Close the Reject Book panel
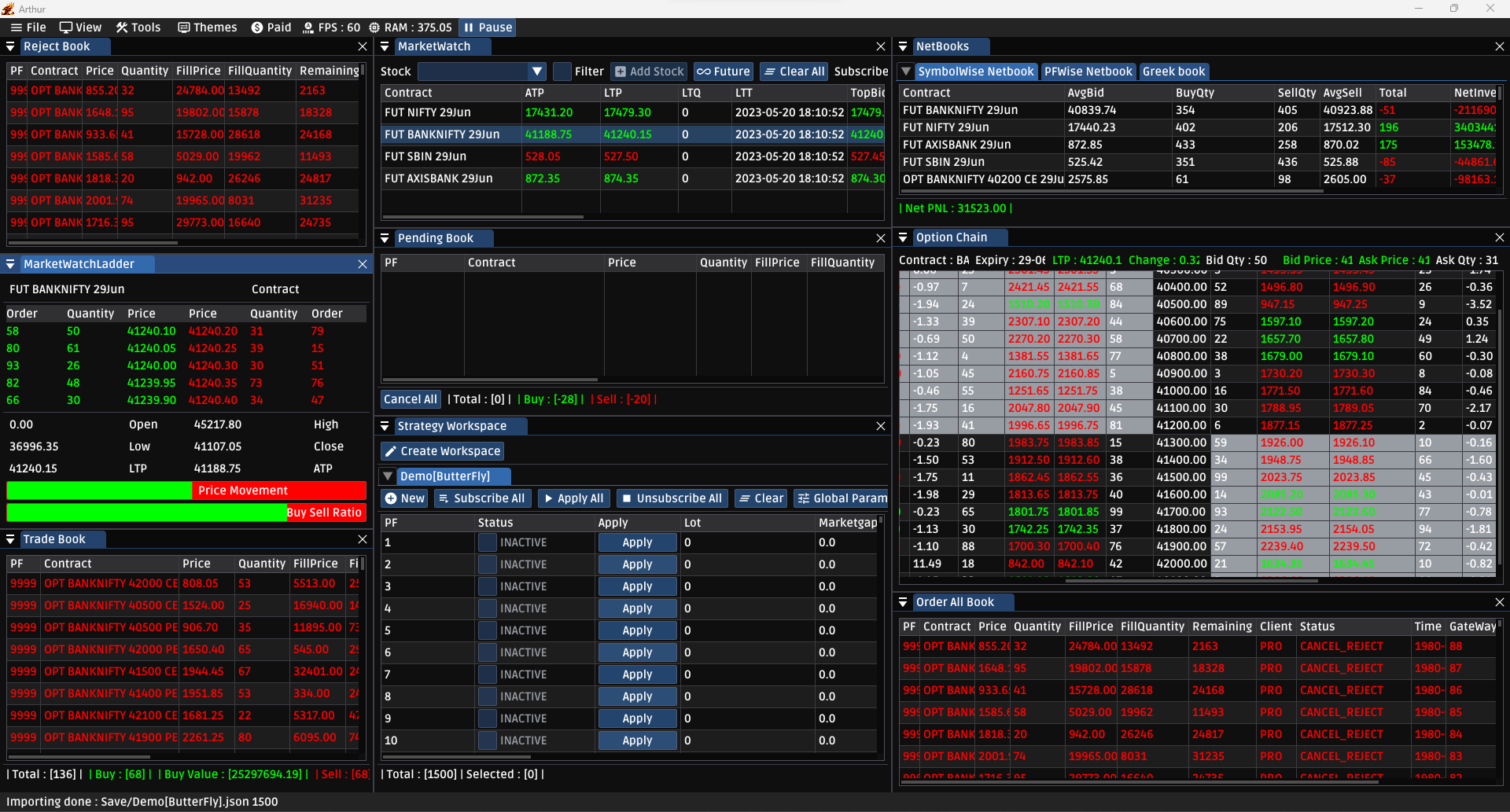 [363, 47]
